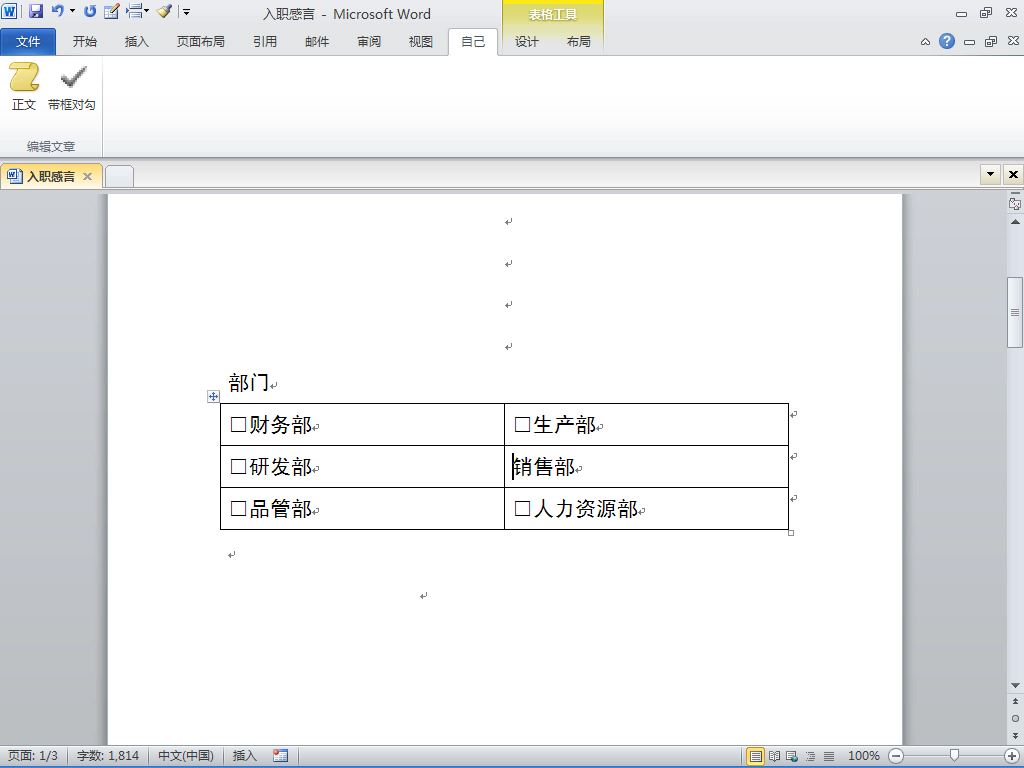Click the Word application icon in title bar
Viewport: 1024px width, 768px height.
pos(9,11)
